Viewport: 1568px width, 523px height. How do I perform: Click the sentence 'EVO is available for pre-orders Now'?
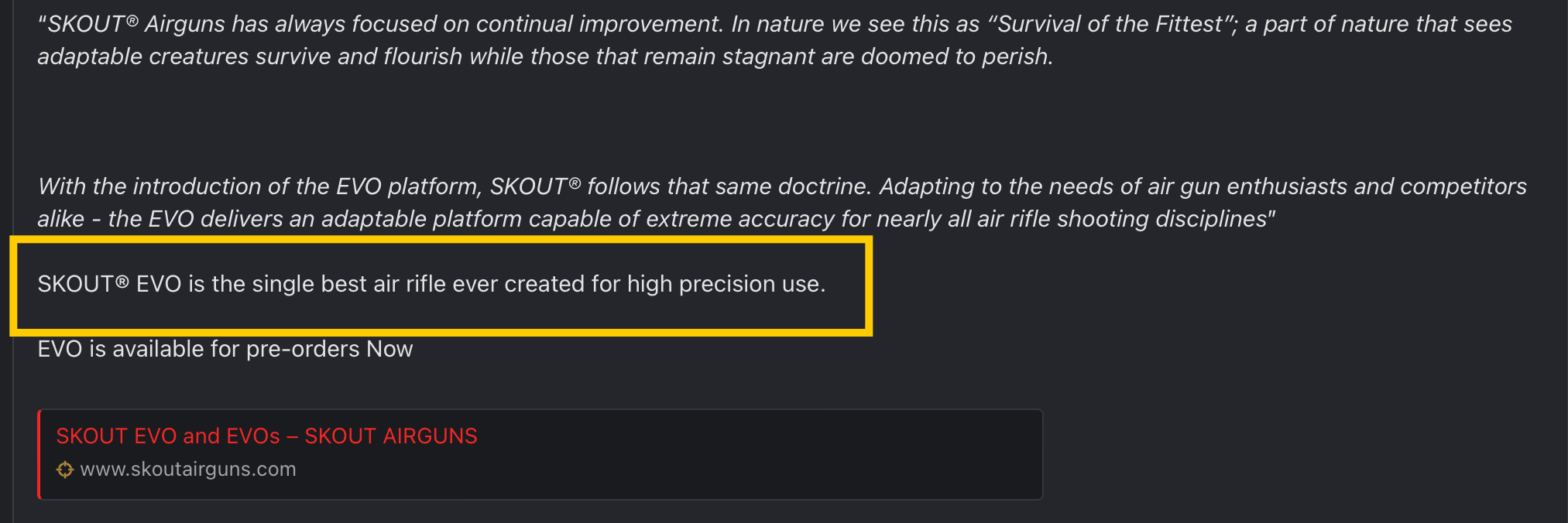(225, 349)
